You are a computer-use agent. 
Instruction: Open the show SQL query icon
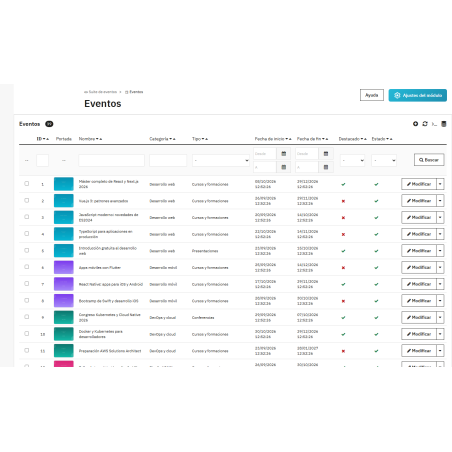tap(434, 124)
